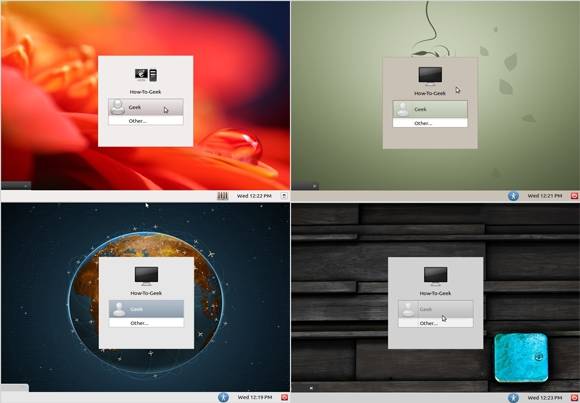Viewport: 580px width, 403px height.
Task: Choose Other... on dark wood login screen
Action: click(435, 323)
